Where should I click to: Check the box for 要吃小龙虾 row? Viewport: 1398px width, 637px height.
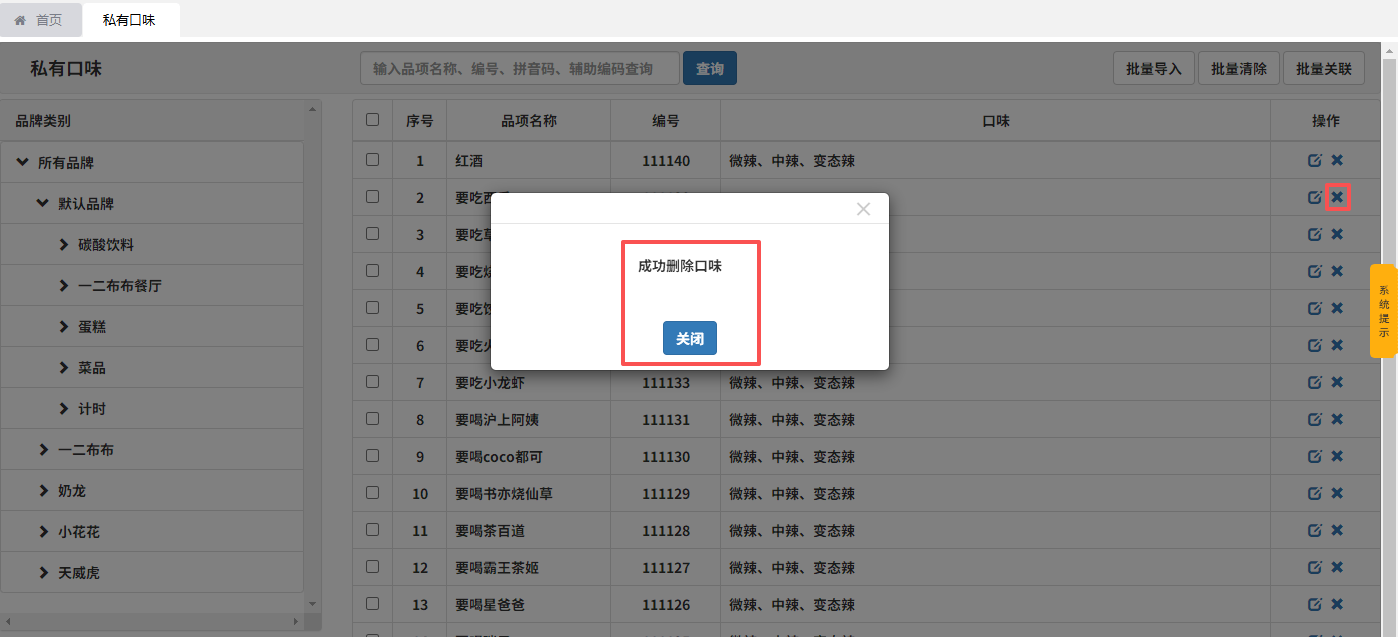pyautogui.click(x=373, y=381)
